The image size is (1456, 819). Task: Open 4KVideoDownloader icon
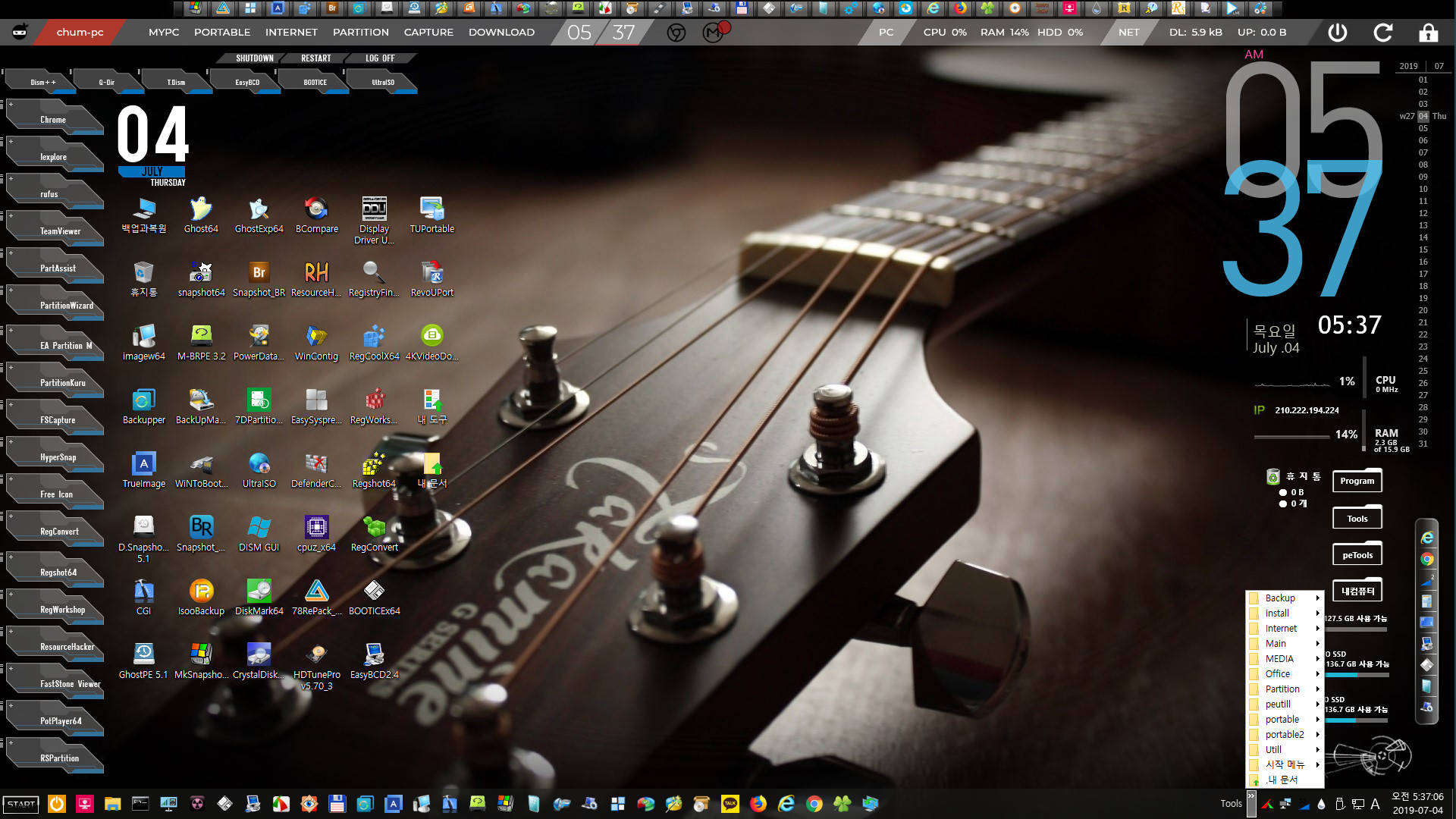(x=431, y=343)
